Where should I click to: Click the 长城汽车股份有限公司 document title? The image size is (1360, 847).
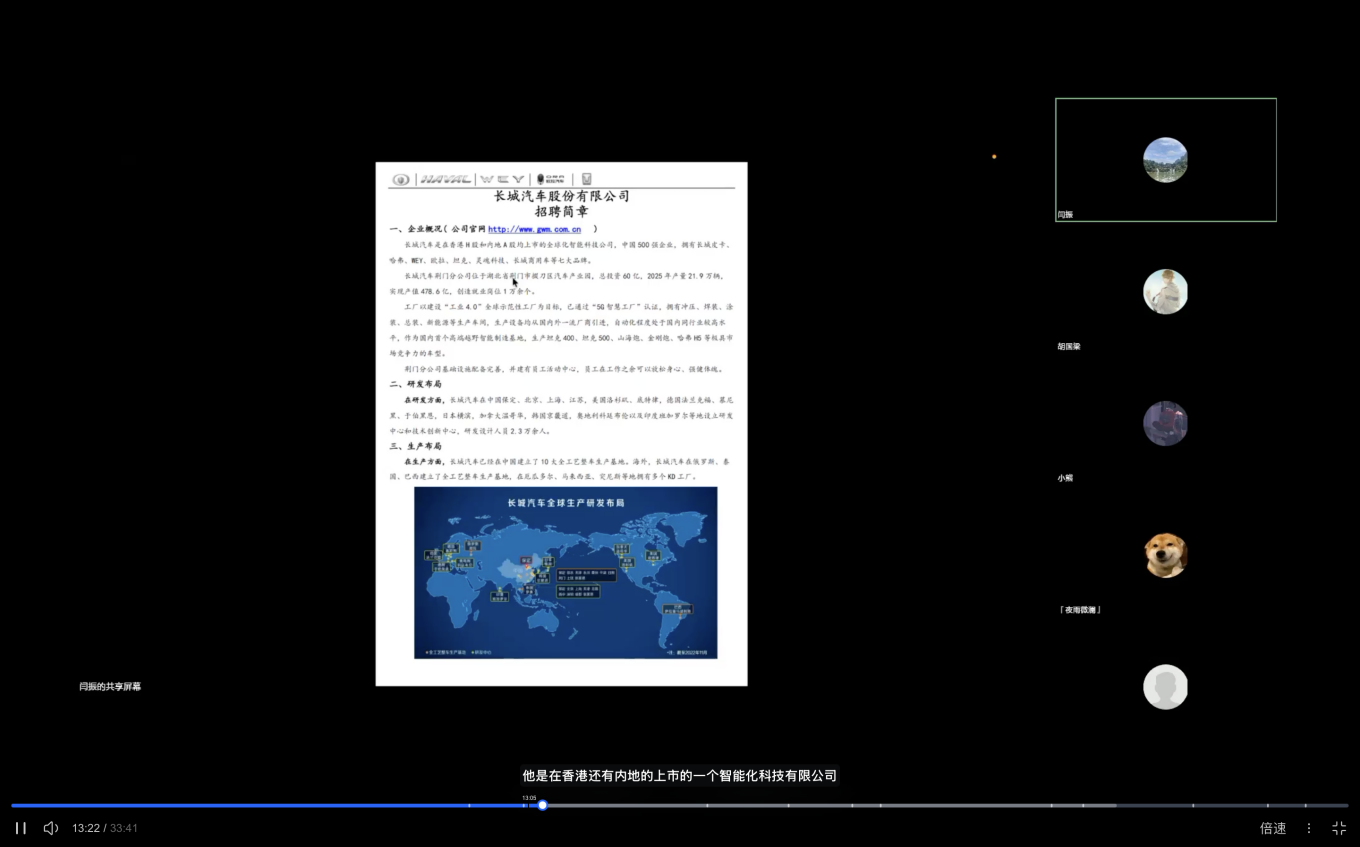561,196
